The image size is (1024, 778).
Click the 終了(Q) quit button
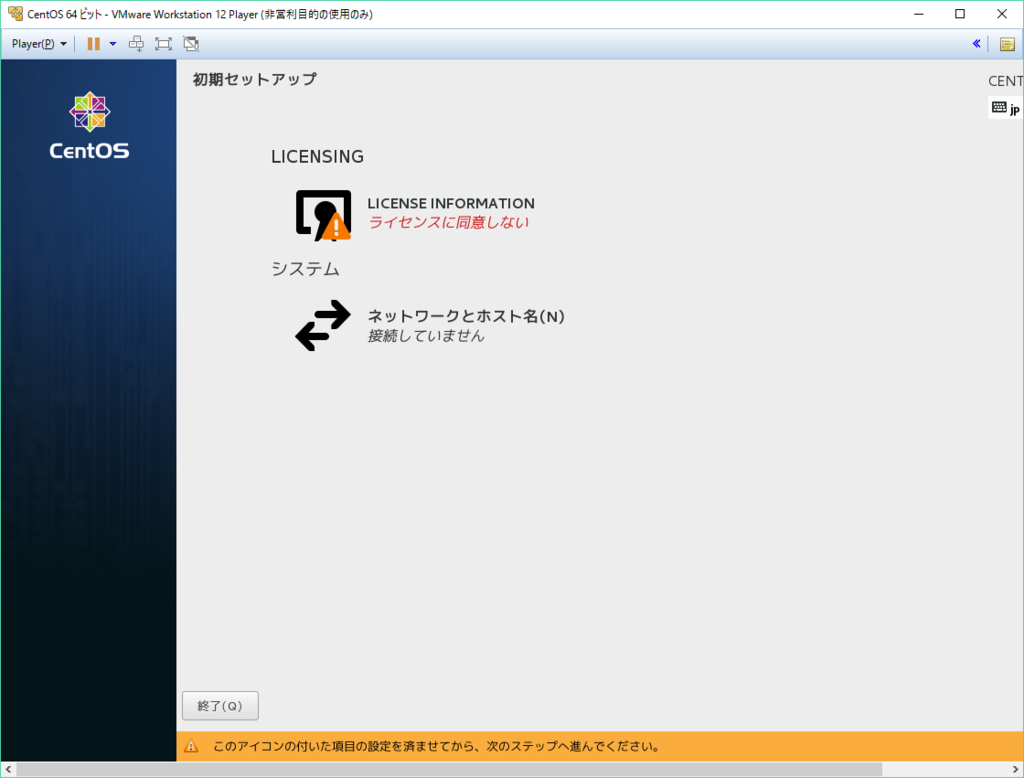coord(219,705)
